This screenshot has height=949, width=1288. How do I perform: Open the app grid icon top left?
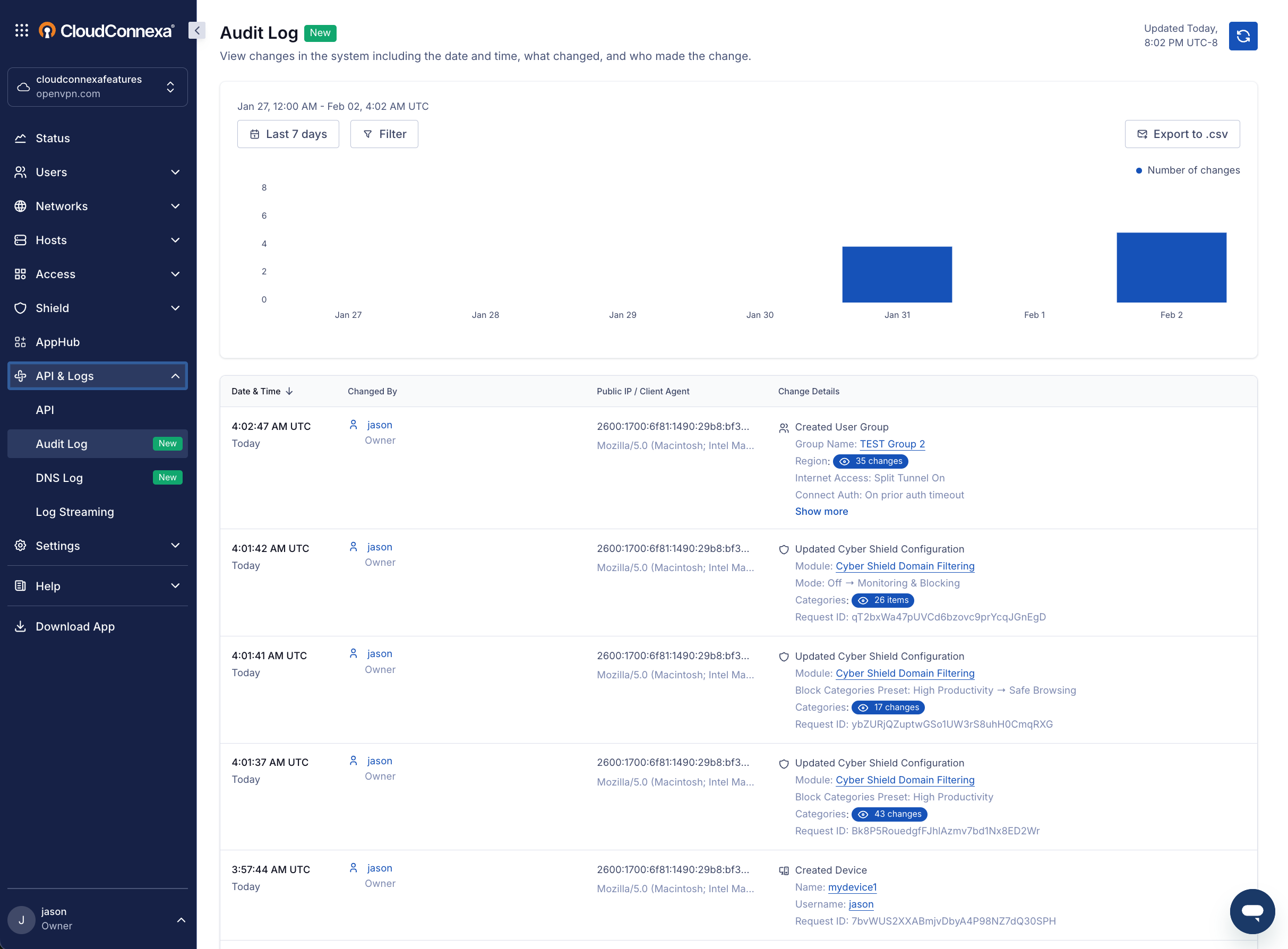(21, 30)
